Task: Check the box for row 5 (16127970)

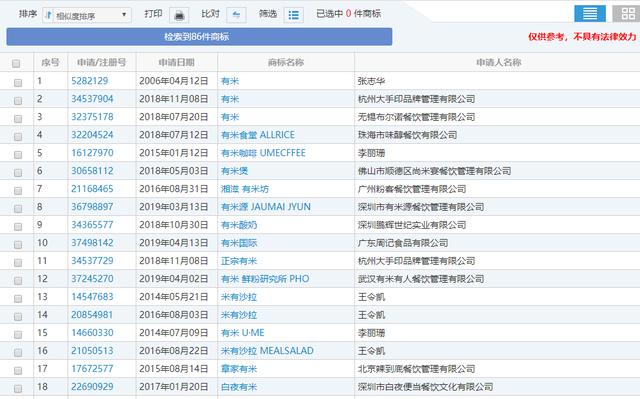Action: (x=18, y=155)
